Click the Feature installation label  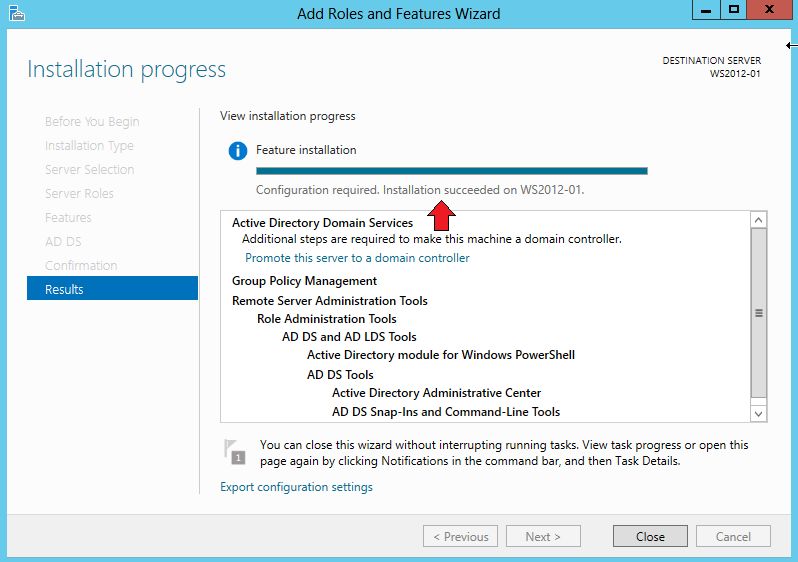pyautogui.click(x=306, y=150)
